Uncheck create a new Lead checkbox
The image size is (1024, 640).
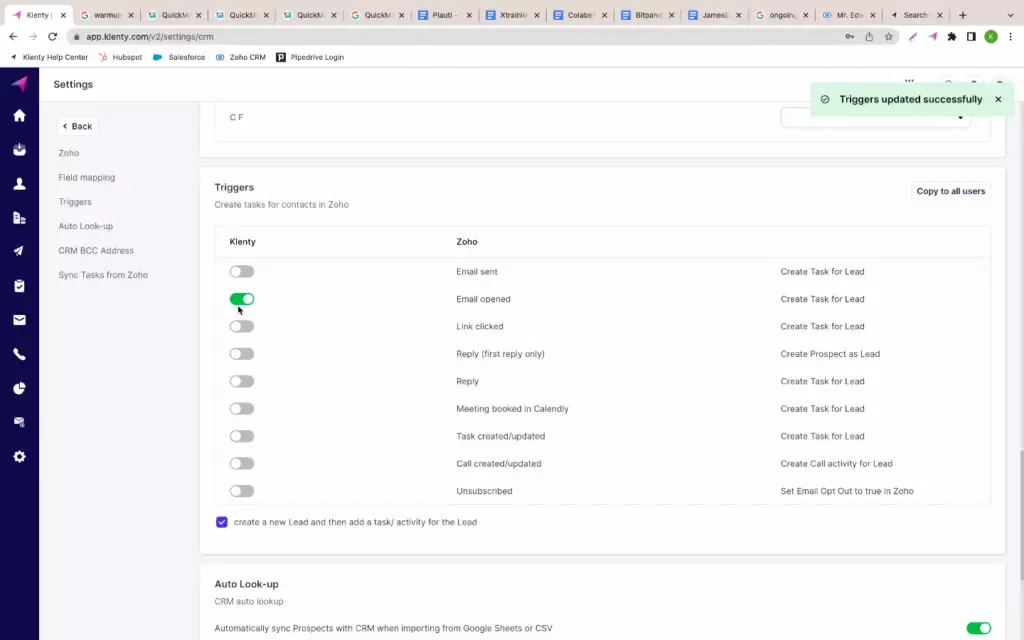(222, 522)
